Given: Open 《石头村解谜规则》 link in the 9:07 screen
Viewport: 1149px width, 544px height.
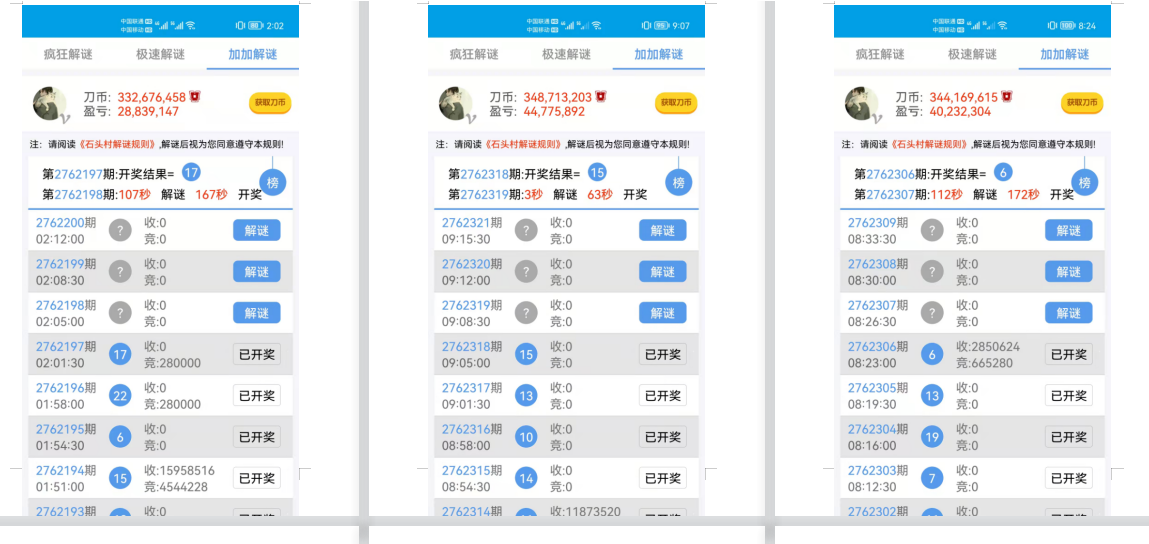Looking at the screenshot, I should click(523, 144).
